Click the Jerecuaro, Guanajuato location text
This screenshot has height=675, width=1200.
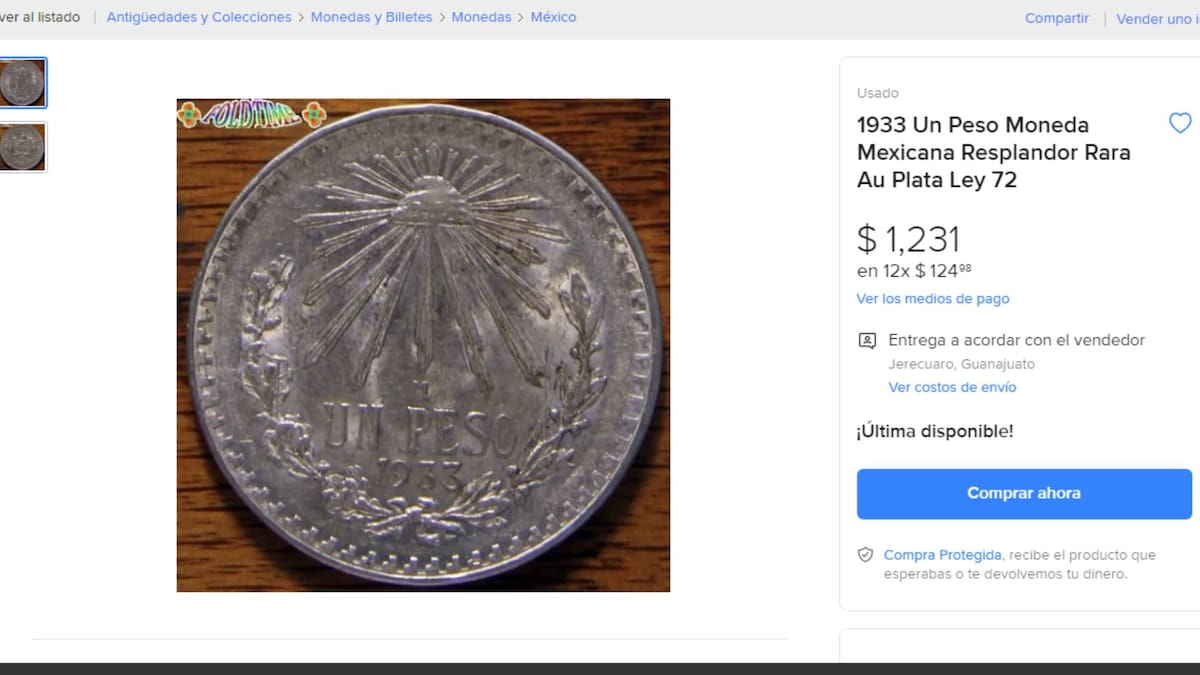[x=961, y=365]
